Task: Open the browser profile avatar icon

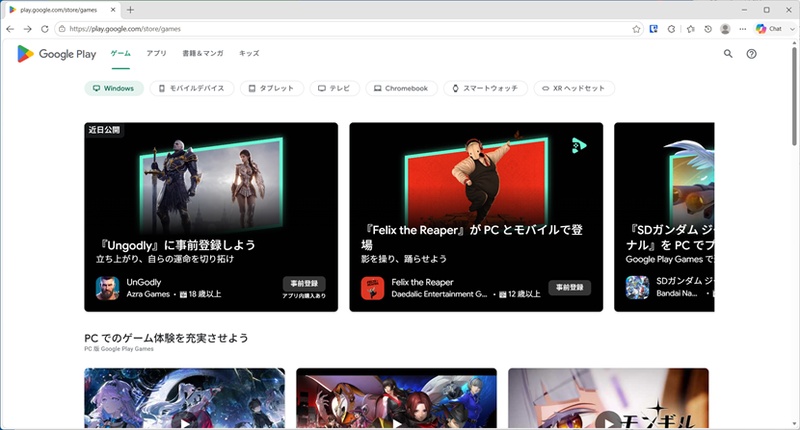Action: 725,29
